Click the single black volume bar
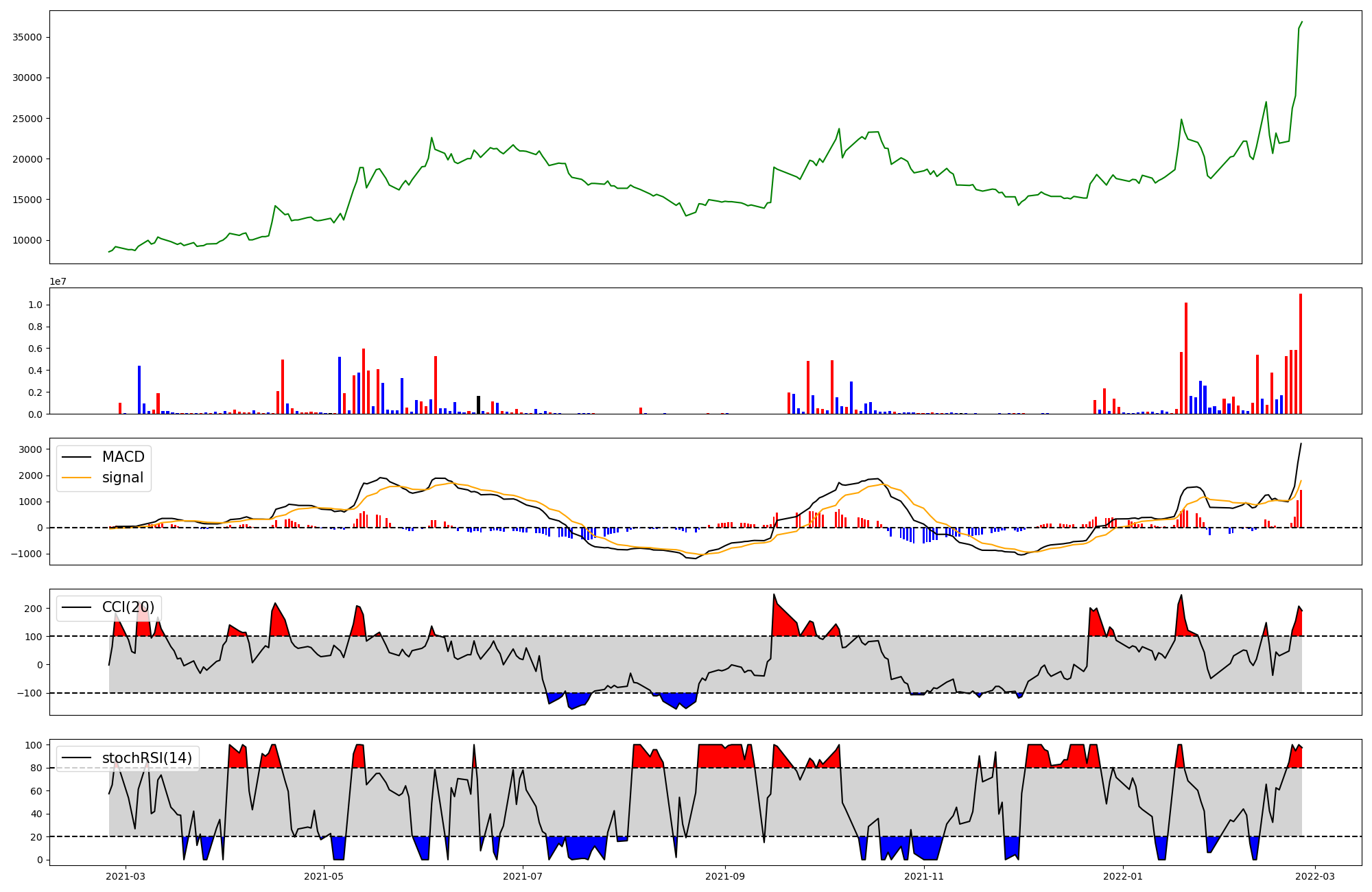 click(479, 405)
